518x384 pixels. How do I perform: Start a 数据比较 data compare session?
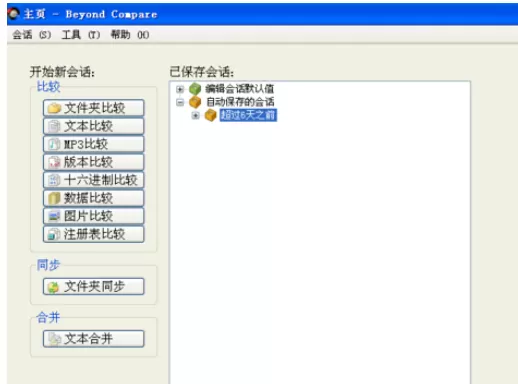click(x=94, y=198)
